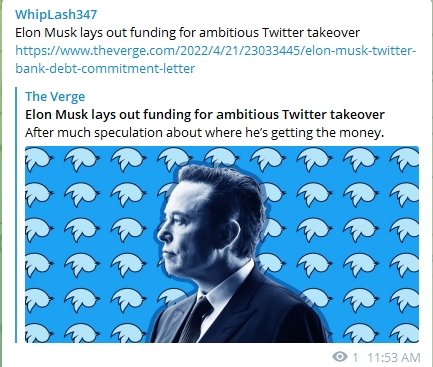Click the top-left bird icon in image
Viewport: 433px width, 367px height.
[x=39, y=159]
